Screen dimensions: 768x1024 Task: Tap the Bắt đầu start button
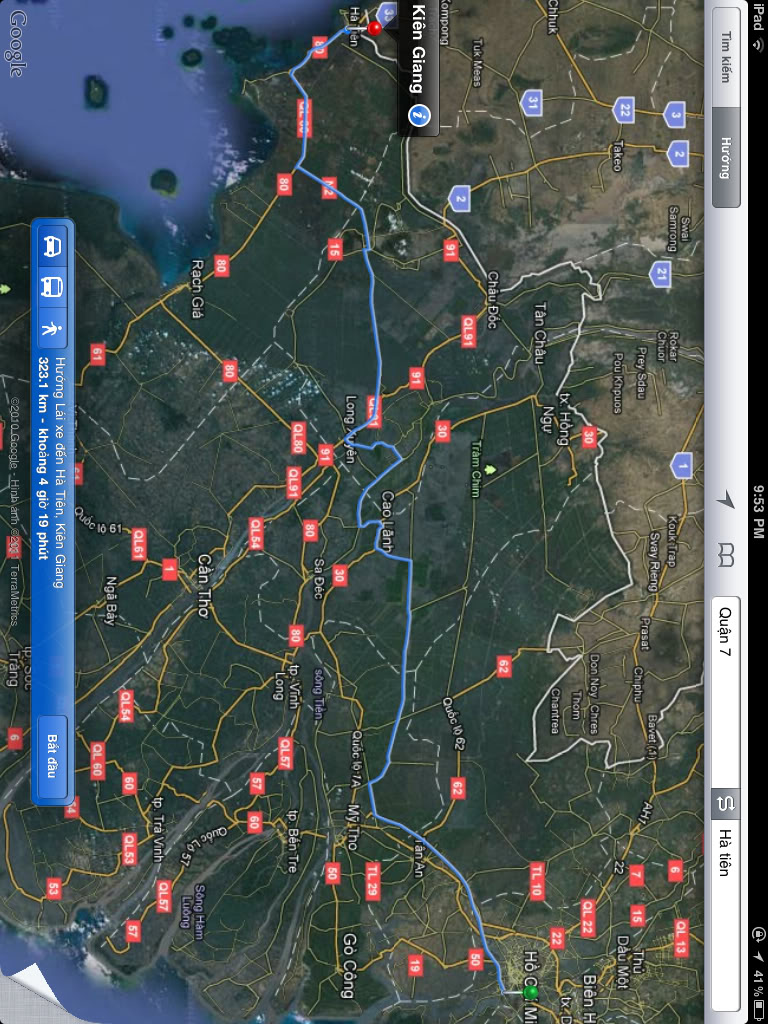click(52, 756)
